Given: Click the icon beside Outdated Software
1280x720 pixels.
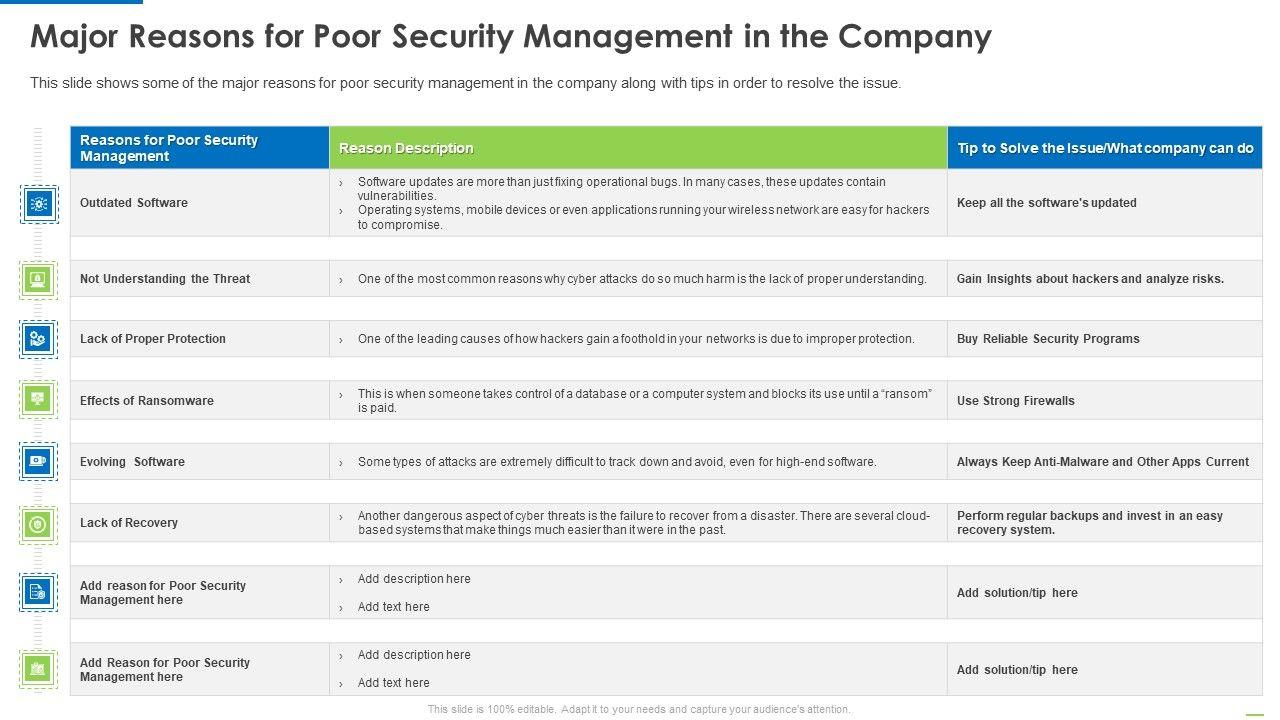Looking at the screenshot, I should point(38,204).
